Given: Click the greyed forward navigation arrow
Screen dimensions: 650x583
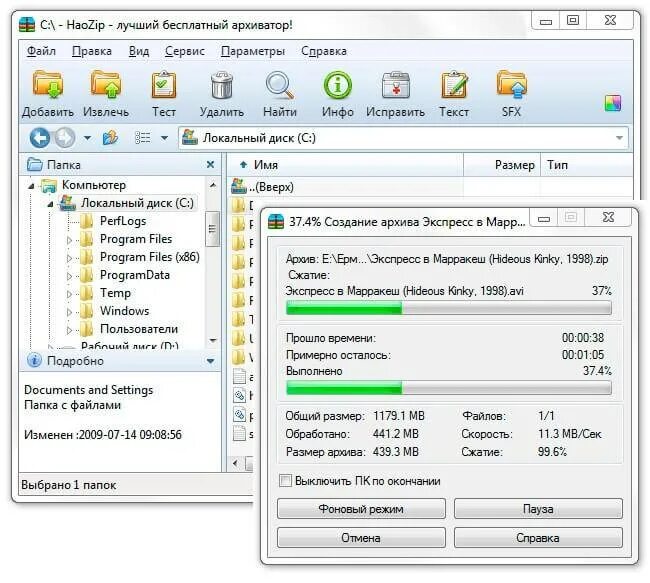Looking at the screenshot, I should point(65,138).
